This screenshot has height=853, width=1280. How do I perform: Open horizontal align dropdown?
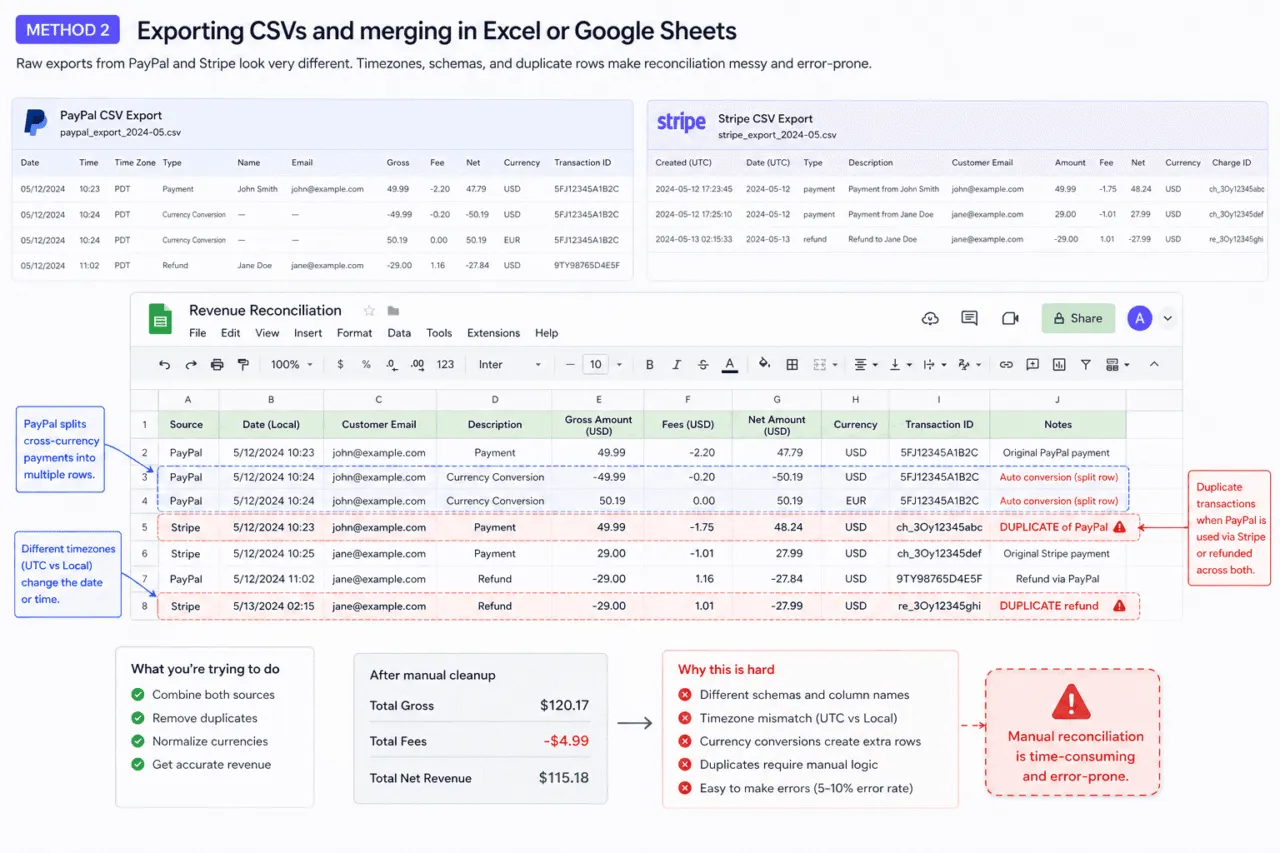866,365
